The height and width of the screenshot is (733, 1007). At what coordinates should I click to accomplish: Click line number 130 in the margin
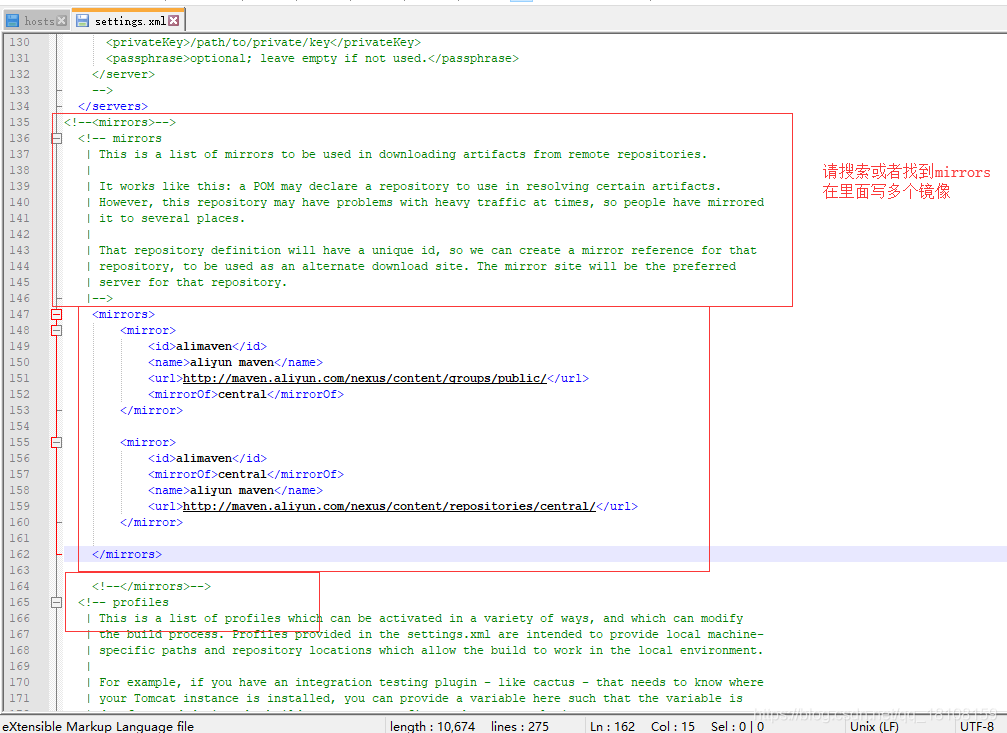tap(19, 42)
